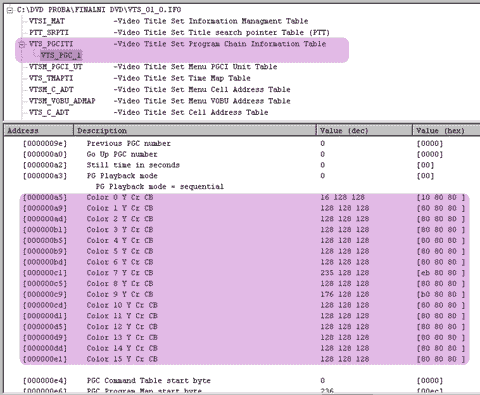This screenshot has width=480, height=395.
Task: Click hex value [eb 80 80 ]
Action: point(441,273)
